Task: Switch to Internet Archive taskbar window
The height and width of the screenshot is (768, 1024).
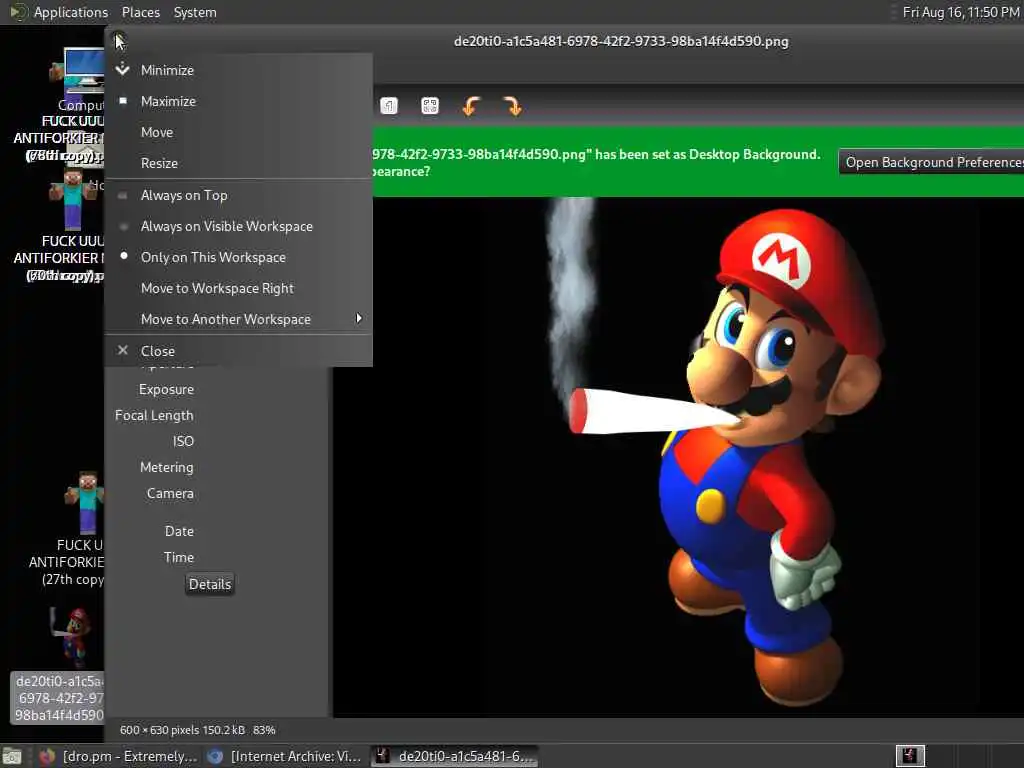Action: point(285,756)
